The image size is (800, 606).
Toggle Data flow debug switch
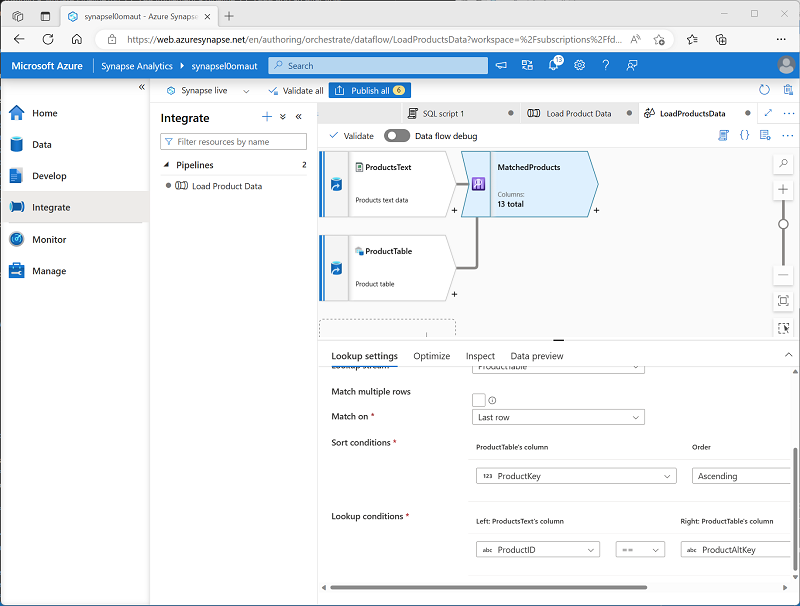point(397,136)
